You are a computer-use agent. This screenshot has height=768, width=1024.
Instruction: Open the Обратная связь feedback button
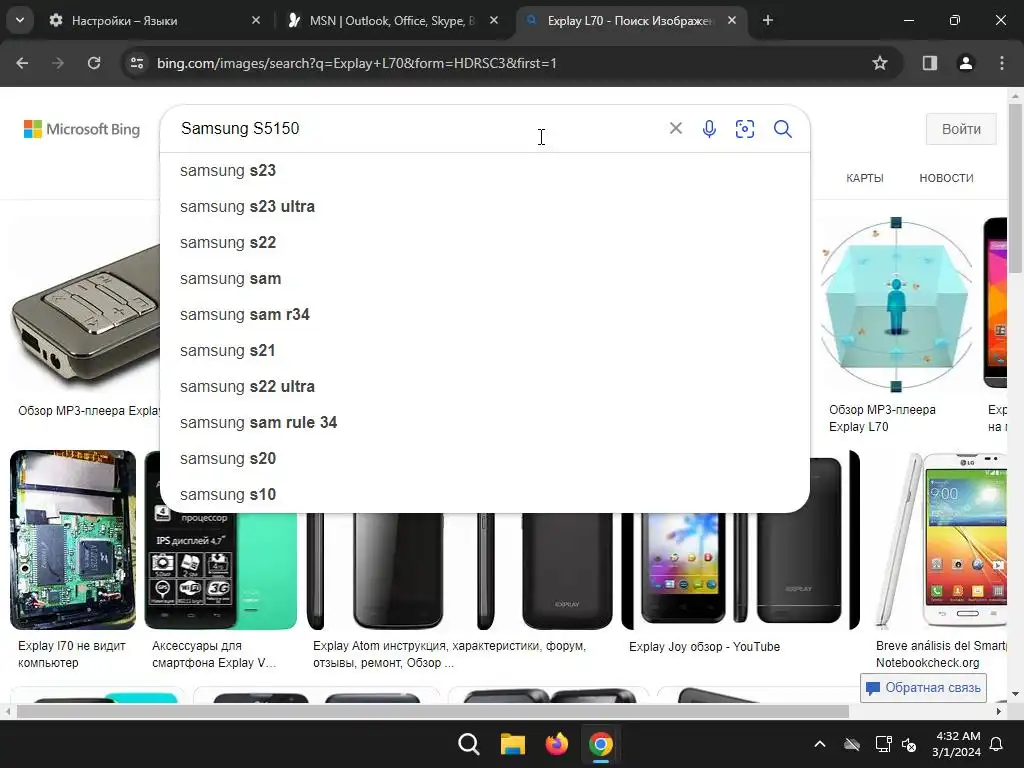923,688
